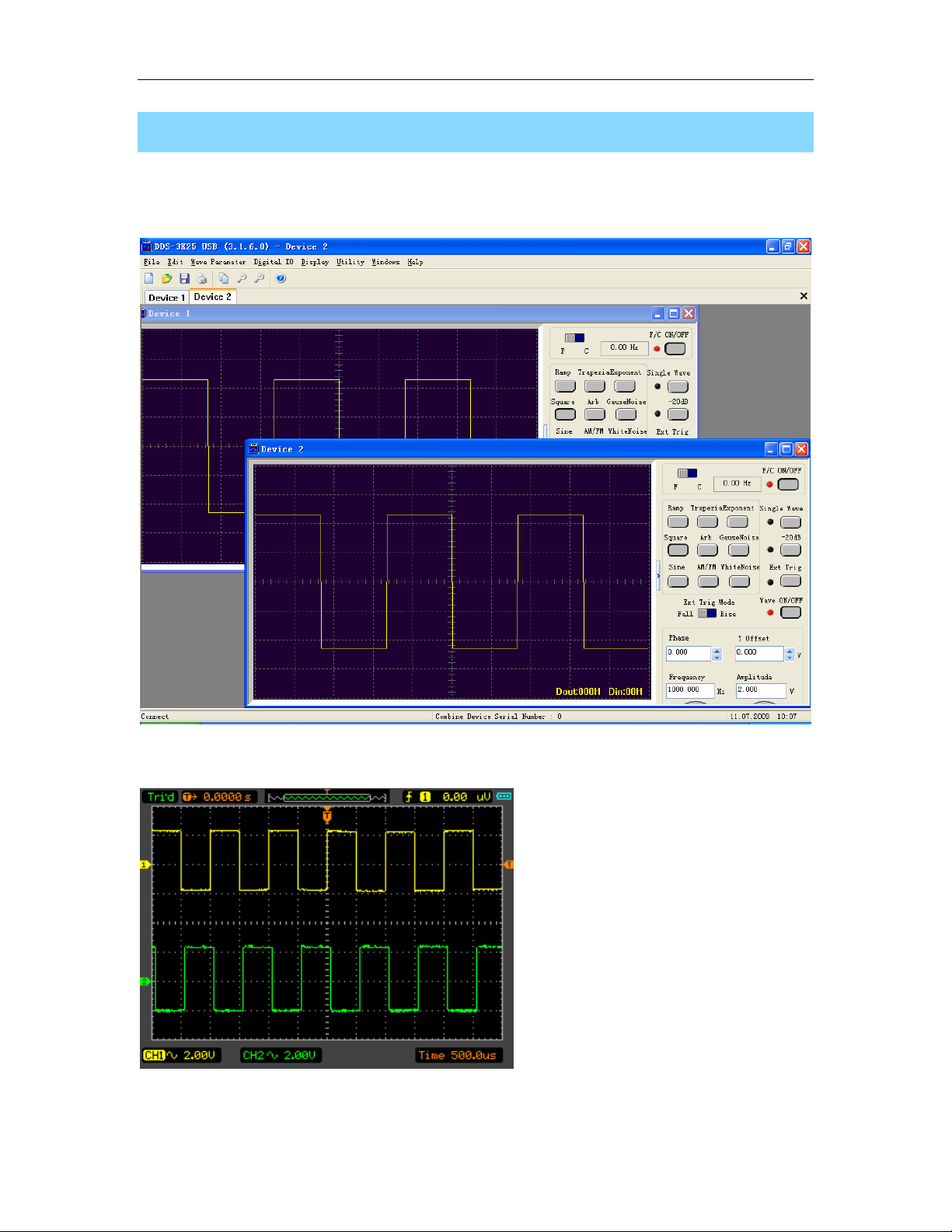Select AM/FM waveform in Device 2 window
952x1232 pixels.
pos(708,581)
